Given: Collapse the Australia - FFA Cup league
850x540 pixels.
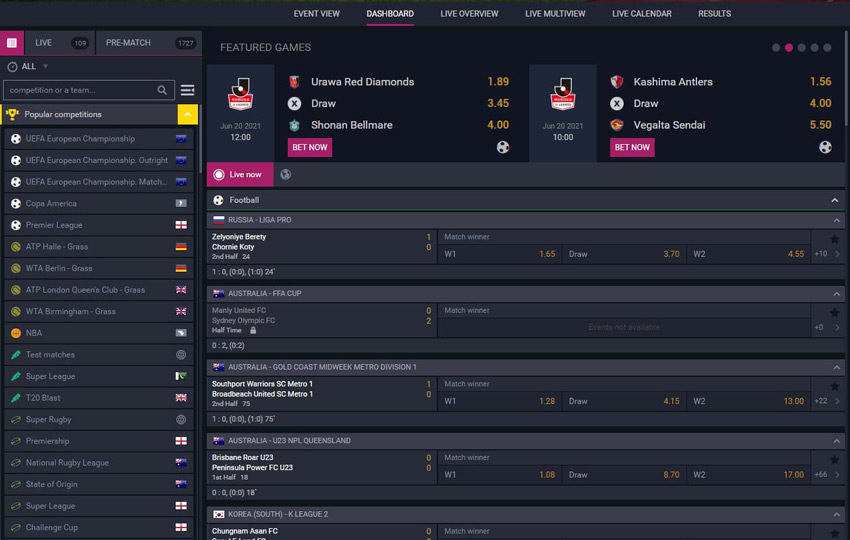Looking at the screenshot, I should click(x=836, y=294).
